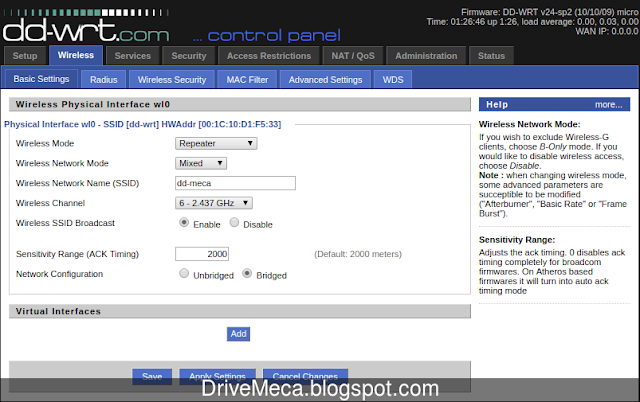Click the Network Configuration label
Viewport: 640px width, 402px height.
coord(59,274)
